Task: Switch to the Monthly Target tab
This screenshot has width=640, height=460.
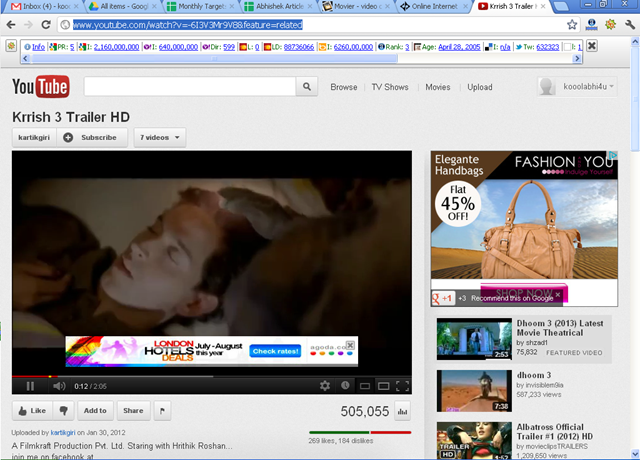Action: click(x=201, y=6)
